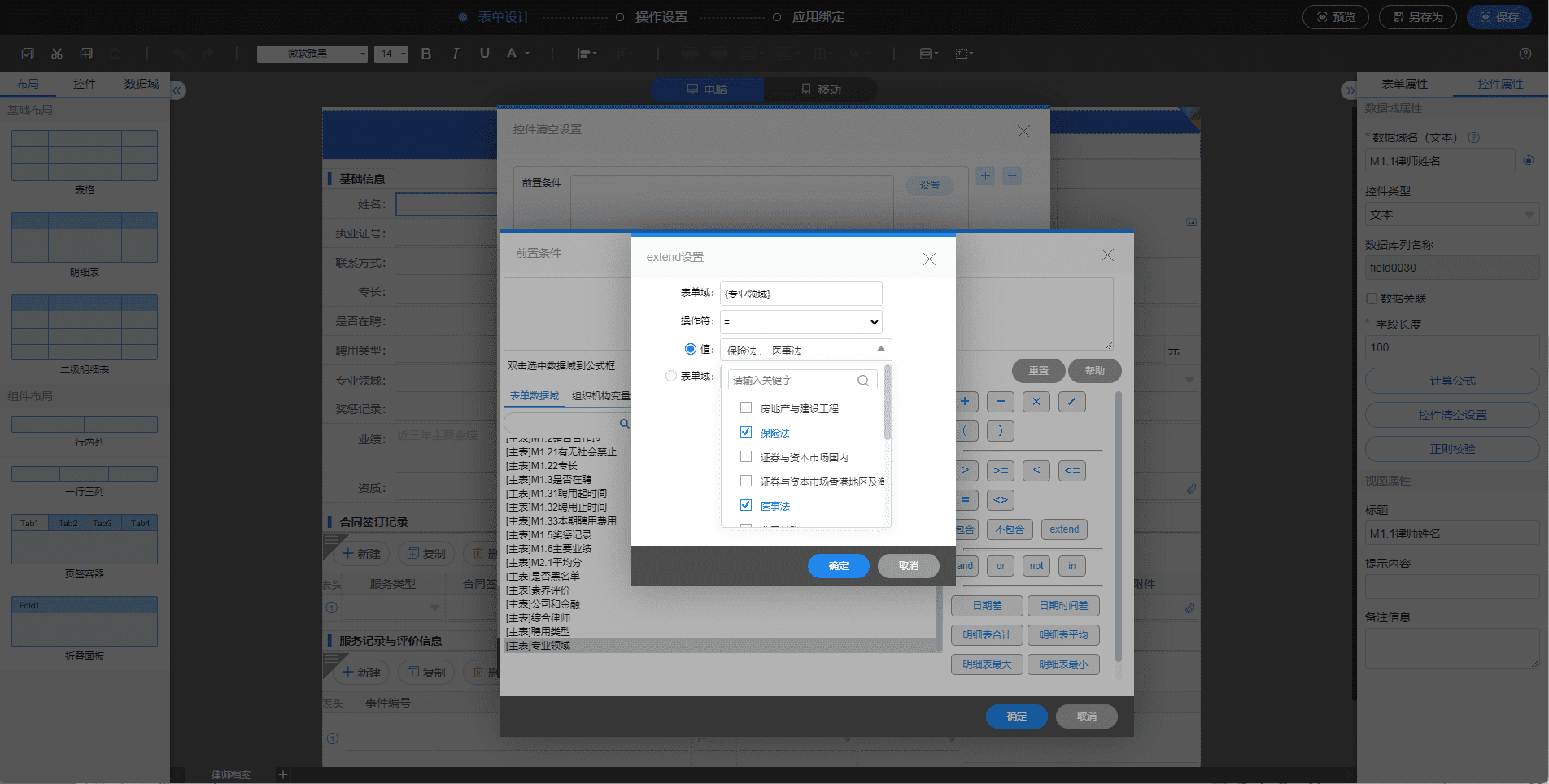Check the 证券与资本市场国内 option
Image resolution: width=1549 pixels, height=784 pixels.
[746, 456]
